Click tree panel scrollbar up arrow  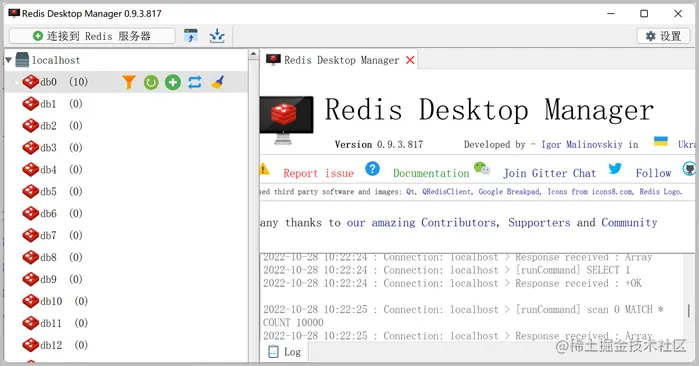[253, 54]
